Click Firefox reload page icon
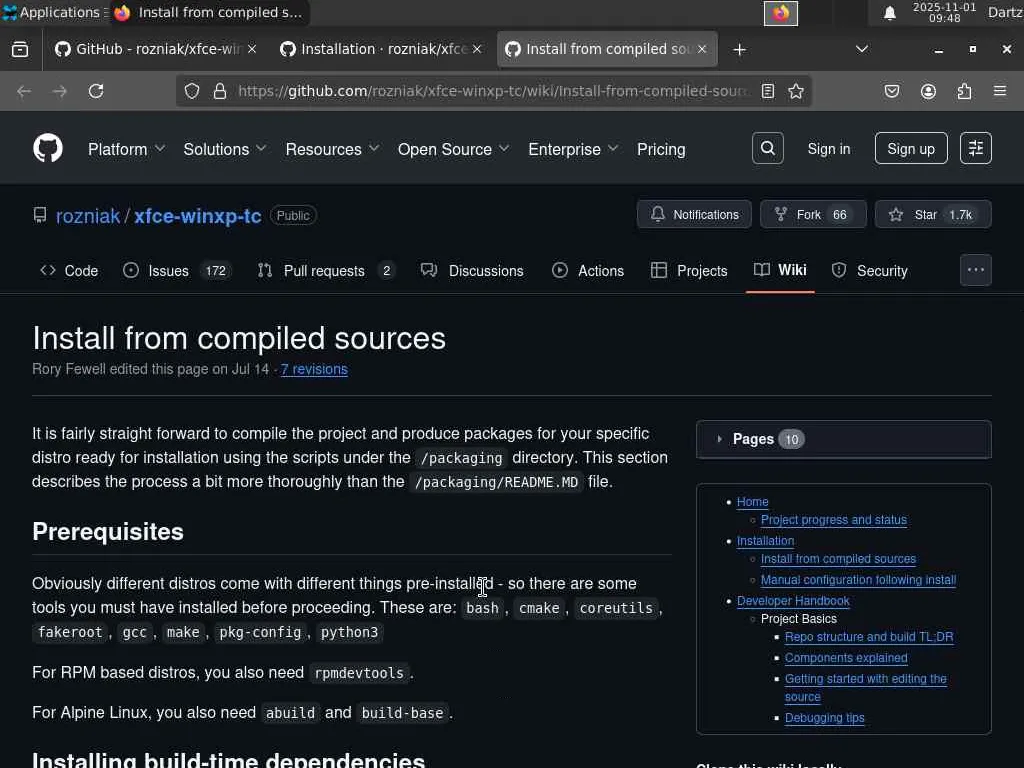 coord(96,91)
